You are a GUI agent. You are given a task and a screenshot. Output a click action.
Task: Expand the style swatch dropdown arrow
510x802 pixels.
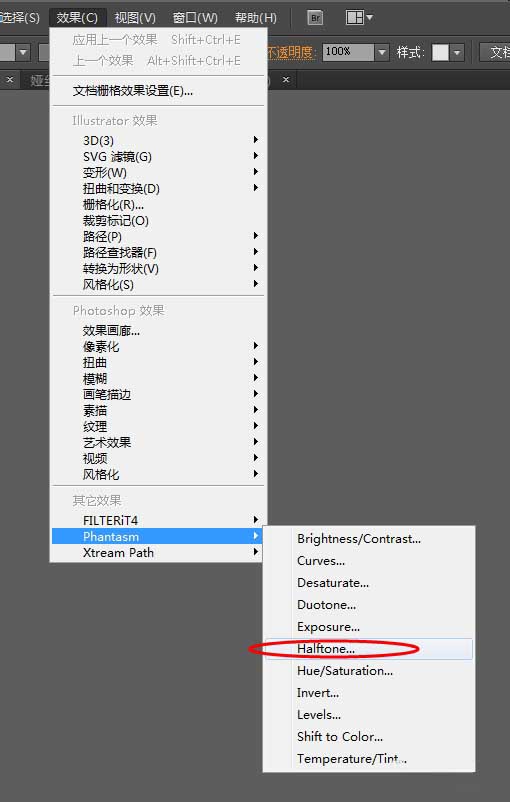tap(457, 52)
